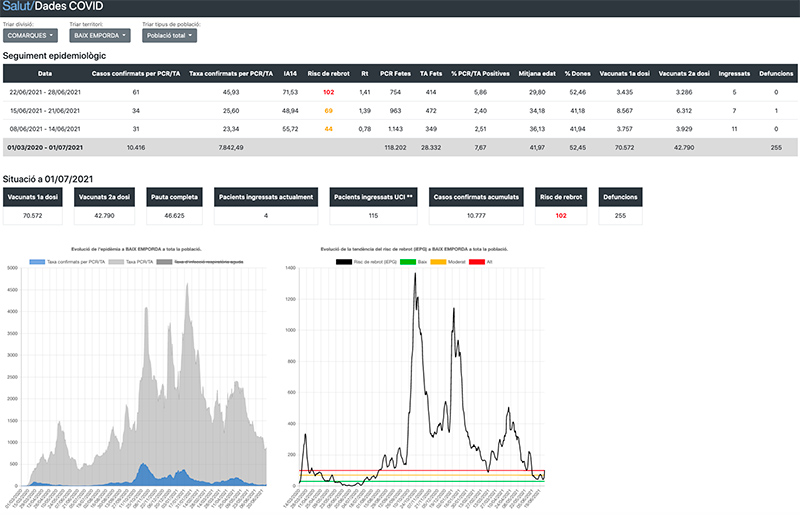Screen dimensions: 800x515
Task: Click the Pacients ingressats UCI card
Action: click(373, 206)
